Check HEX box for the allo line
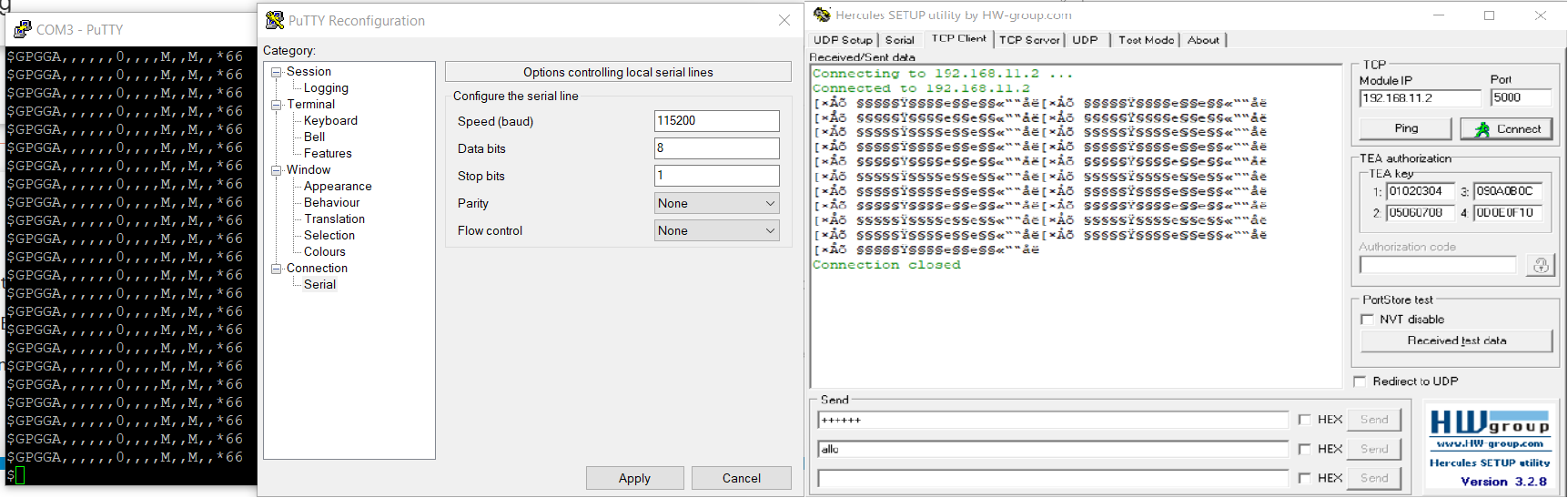Screen dimensions: 1568x498 tap(1304, 449)
